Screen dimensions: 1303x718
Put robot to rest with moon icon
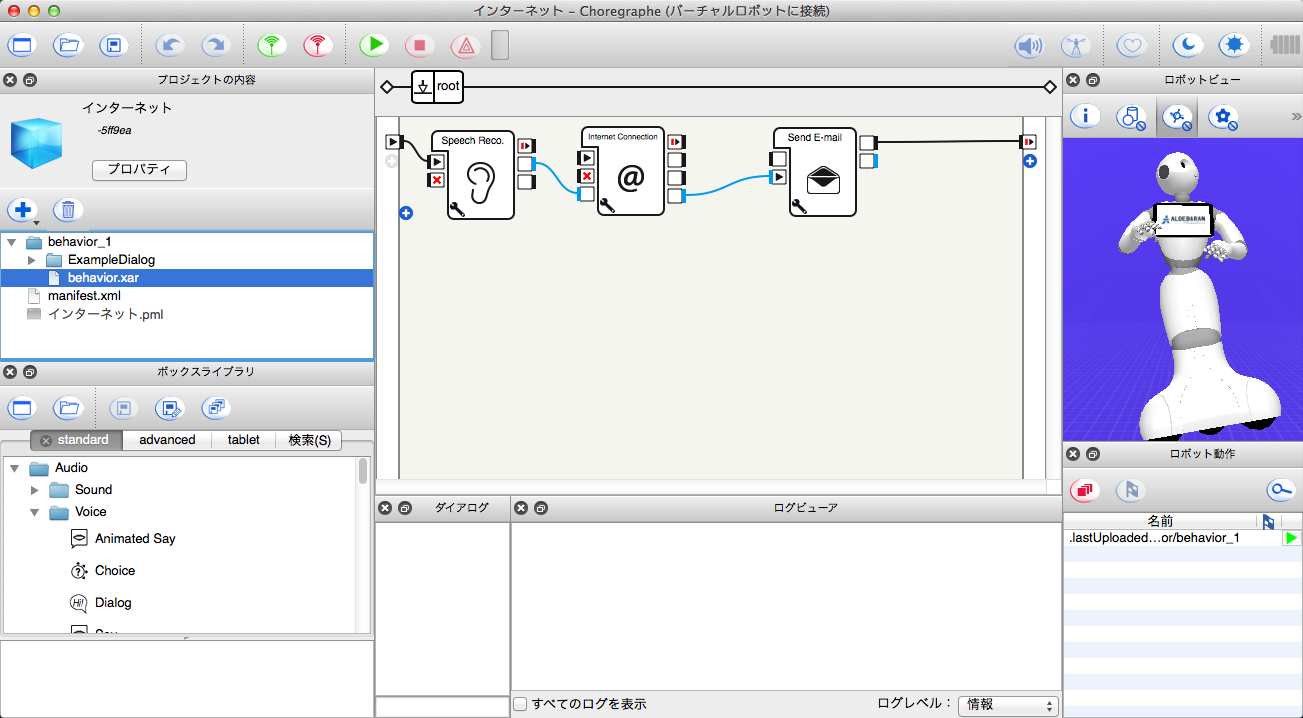point(1188,45)
